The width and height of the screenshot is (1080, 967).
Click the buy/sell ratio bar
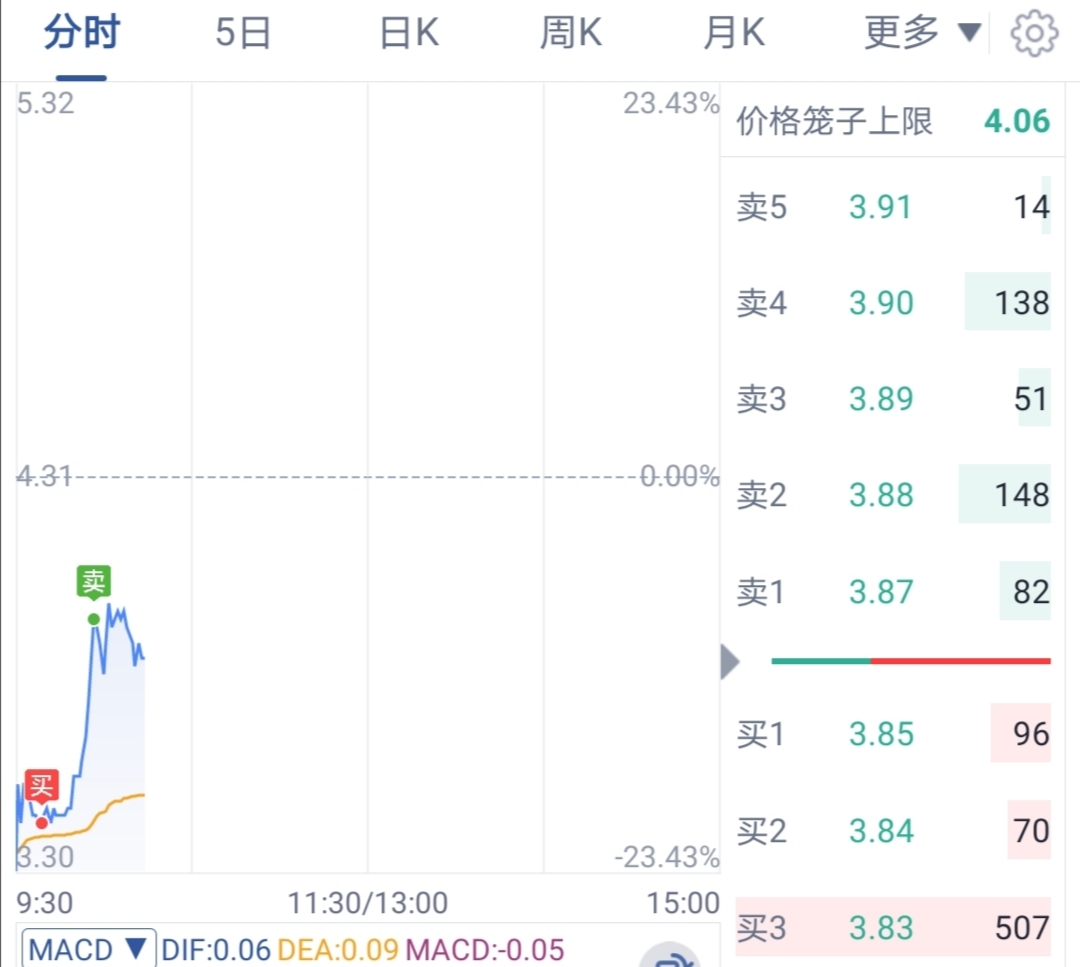[911, 661]
